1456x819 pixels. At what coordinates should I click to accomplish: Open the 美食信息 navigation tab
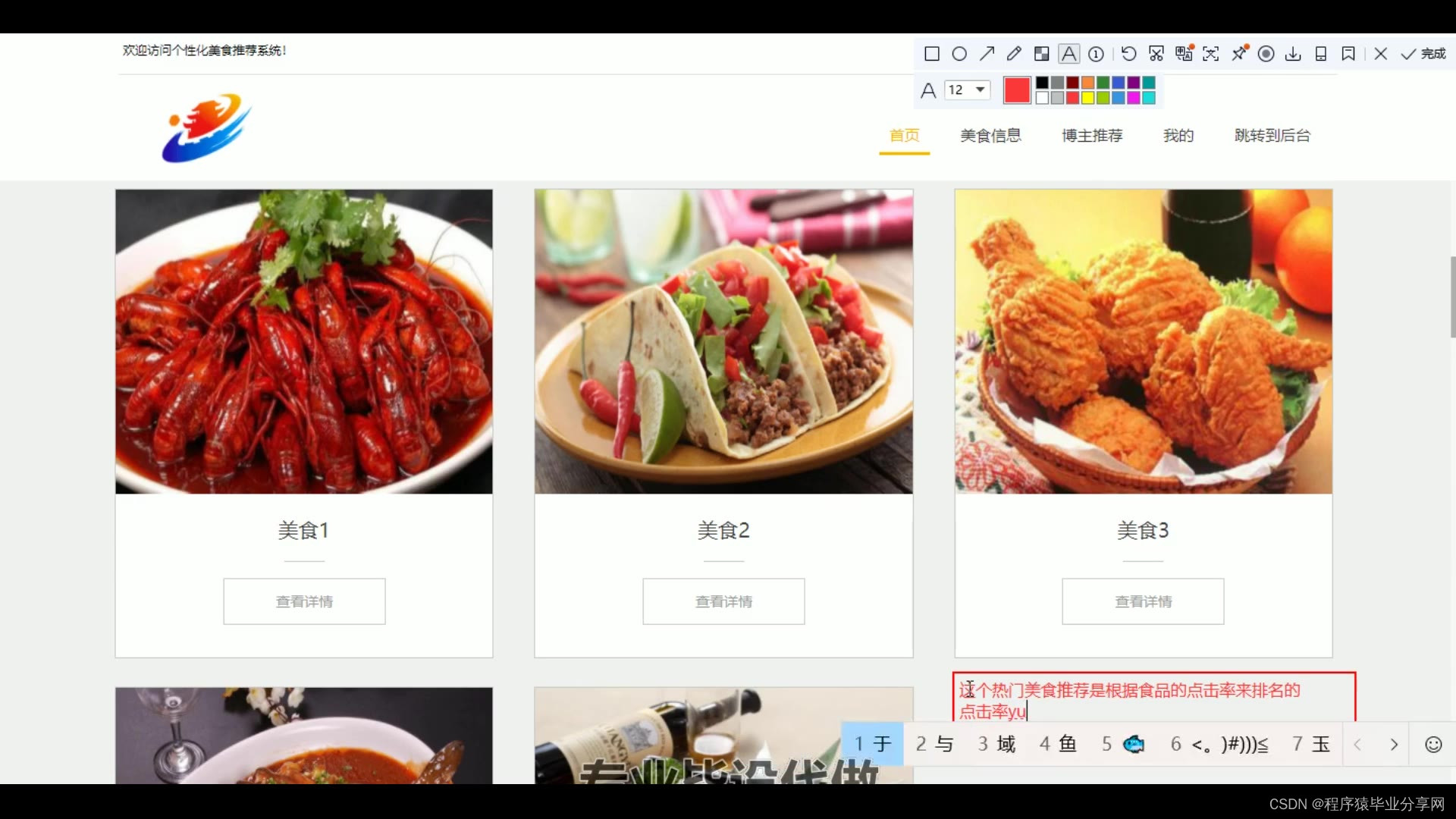pyautogui.click(x=990, y=136)
